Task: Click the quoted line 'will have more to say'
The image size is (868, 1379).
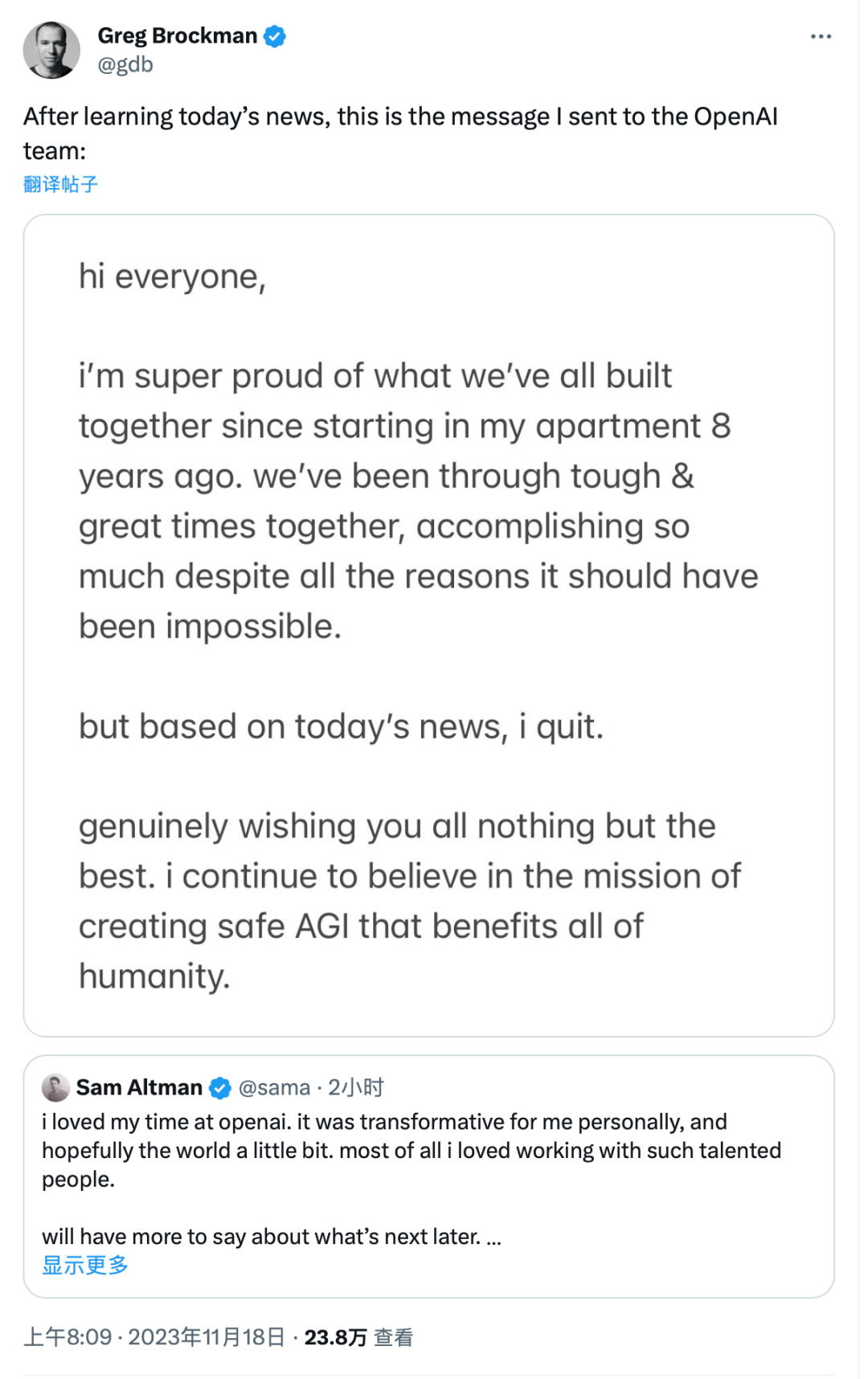Action: [x=261, y=1237]
